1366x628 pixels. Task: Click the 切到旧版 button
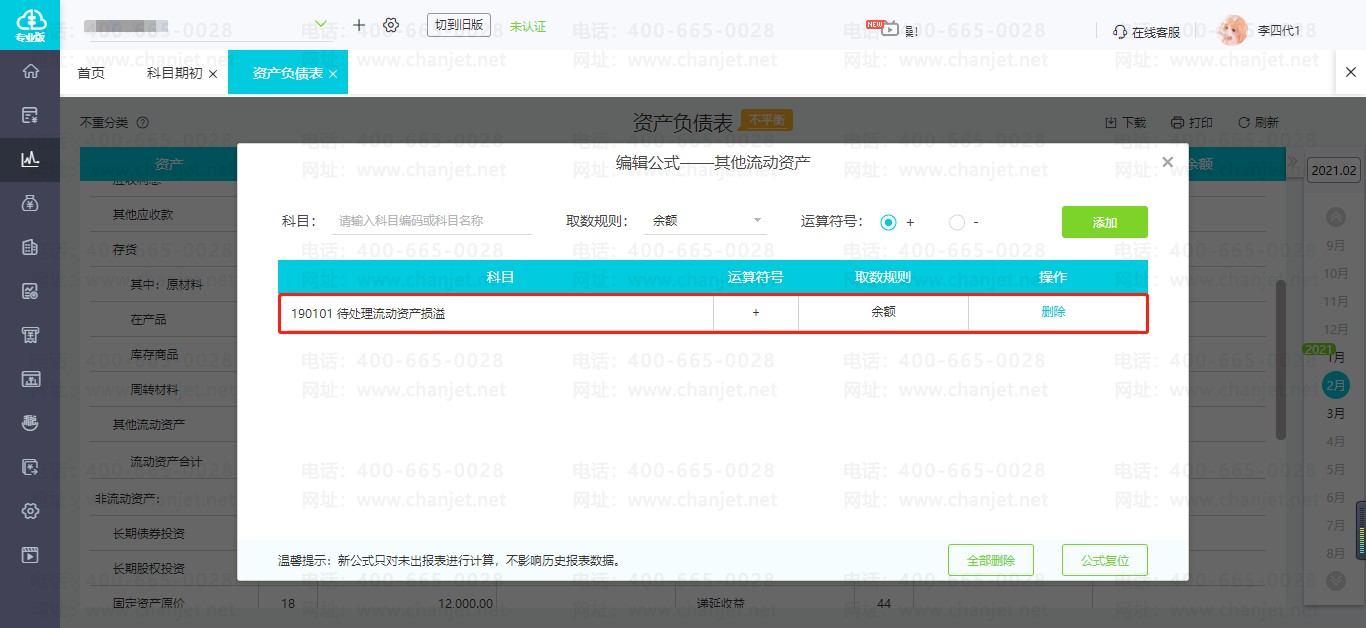pyautogui.click(x=459, y=25)
